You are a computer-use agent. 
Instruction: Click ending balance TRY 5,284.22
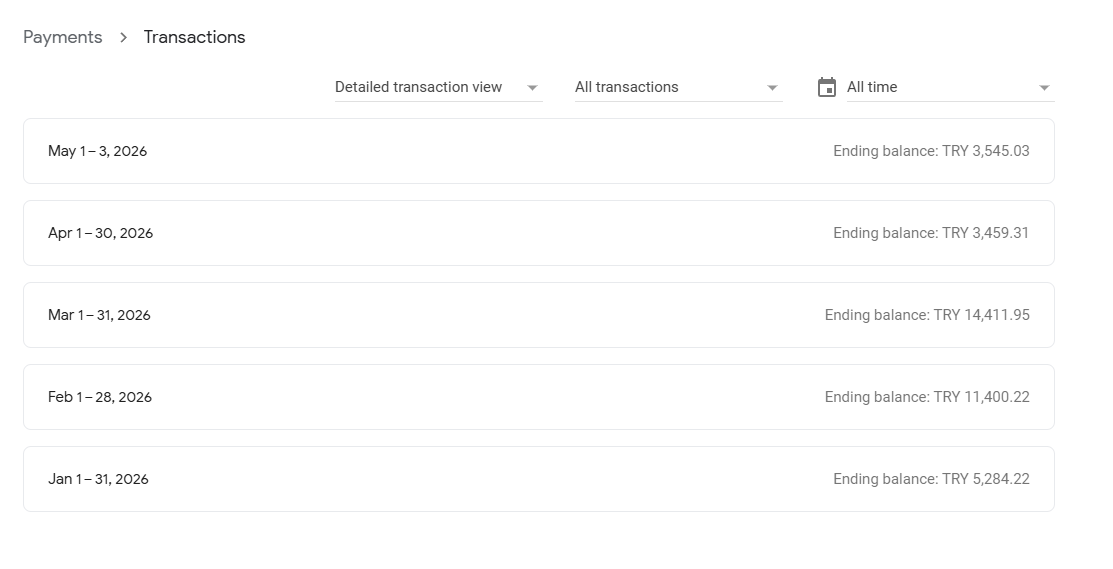931,479
